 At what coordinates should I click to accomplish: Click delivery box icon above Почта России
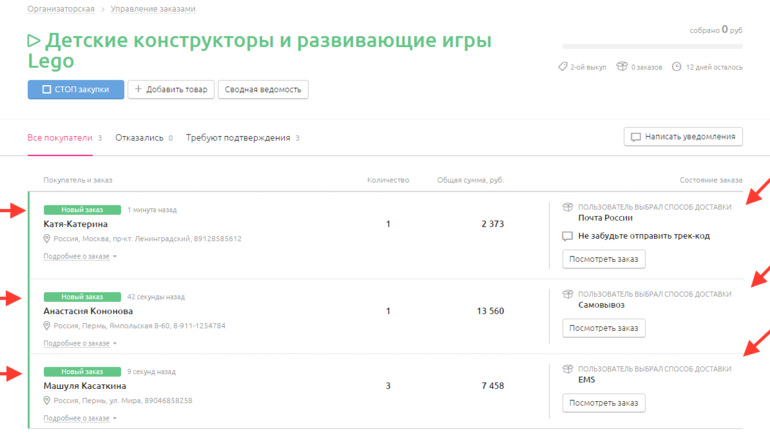(x=568, y=206)
